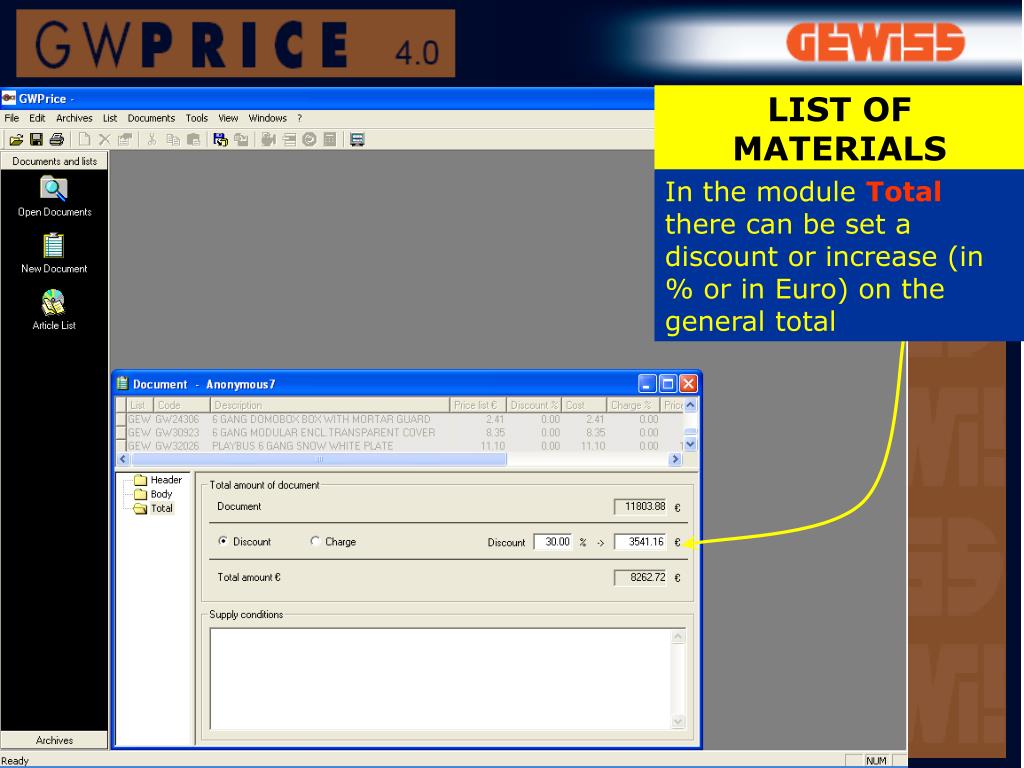
Task: Click row 'PLAYBUS 6 GANG SNOW WHITE PLATE'
Action: tap(400, 445)
